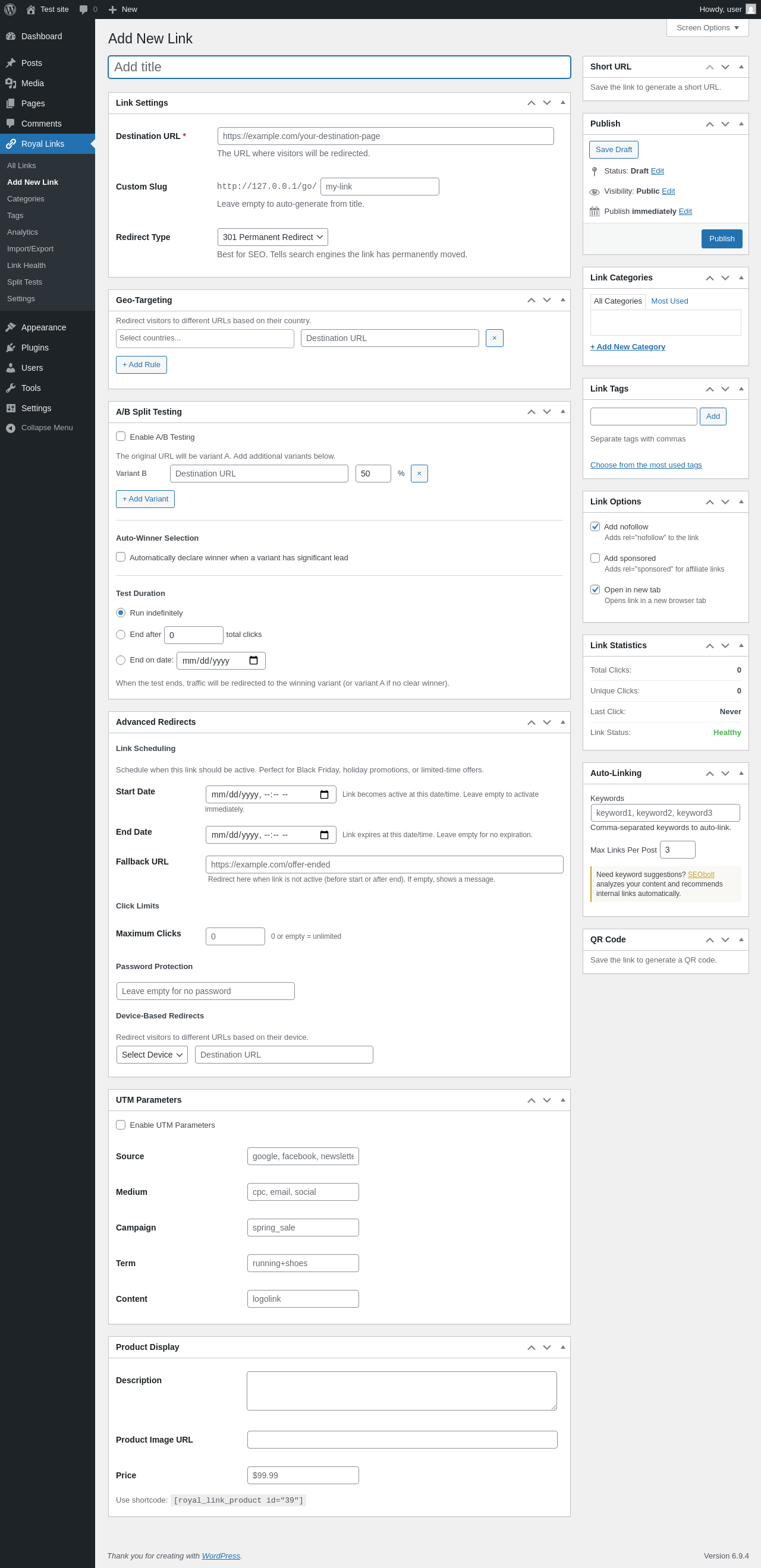Image resolution: width=761 pixels, height=1568 pixels.
Task: Click the Publish button
Action: 721,239
